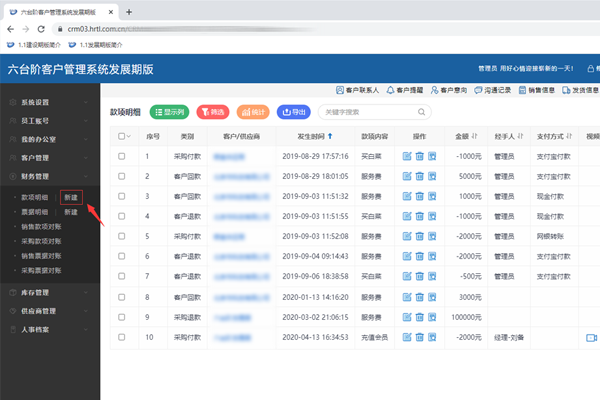The width and height of the screenshot is (600, 400).
Task: Click the red 筛选 filter button
Action: coord(213,112)
